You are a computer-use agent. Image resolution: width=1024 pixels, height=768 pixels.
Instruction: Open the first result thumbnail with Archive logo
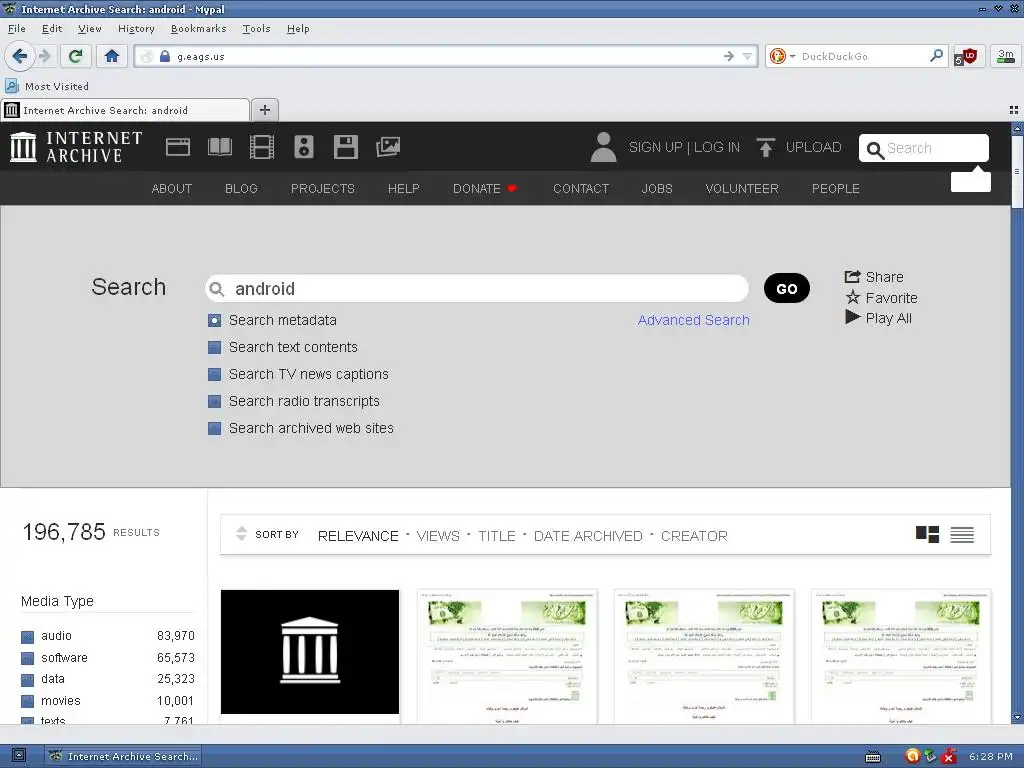point(310,652)
